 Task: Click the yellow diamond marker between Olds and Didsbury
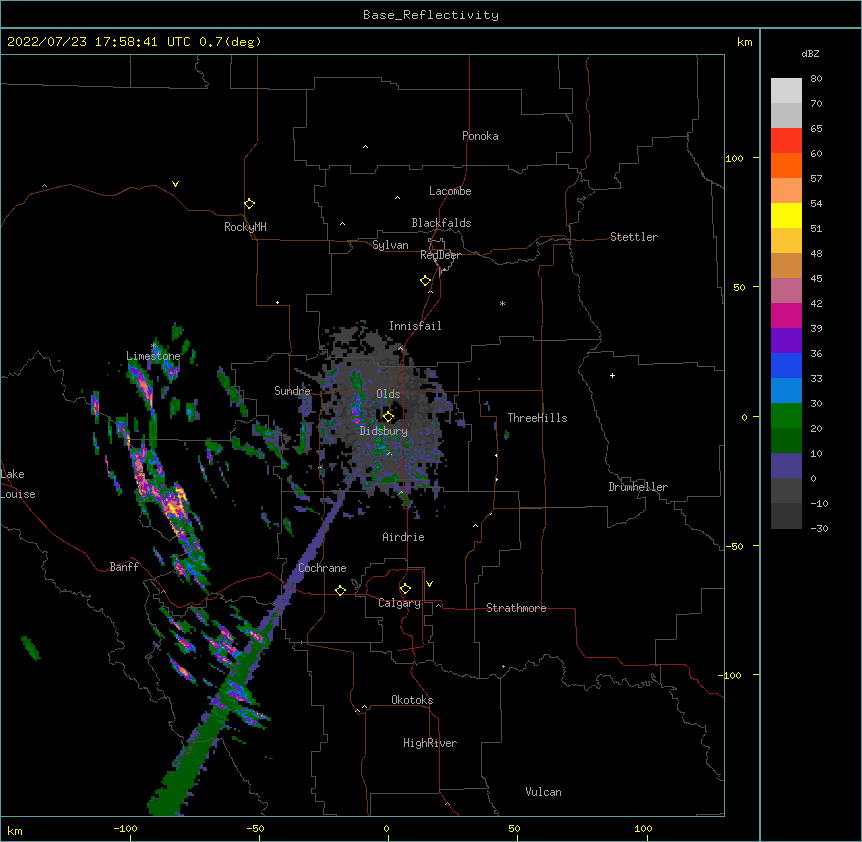click(388, 416)
